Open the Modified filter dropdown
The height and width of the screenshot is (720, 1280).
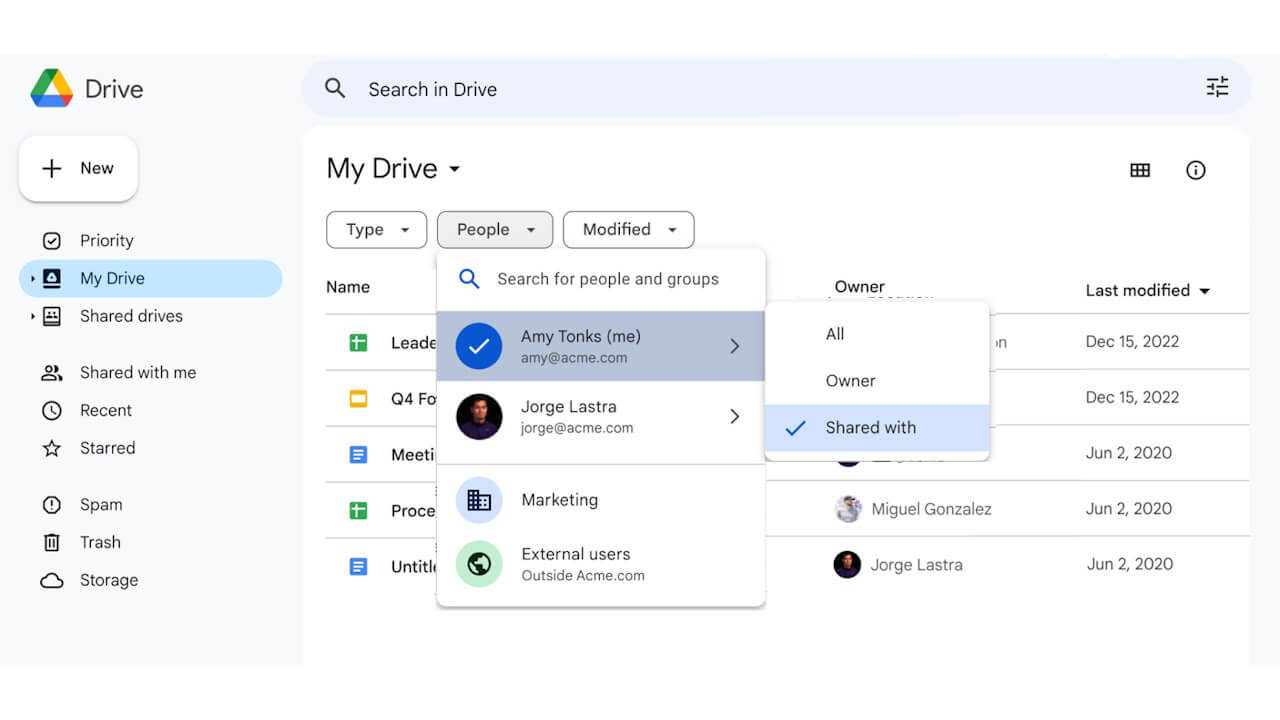coord(628,229)
